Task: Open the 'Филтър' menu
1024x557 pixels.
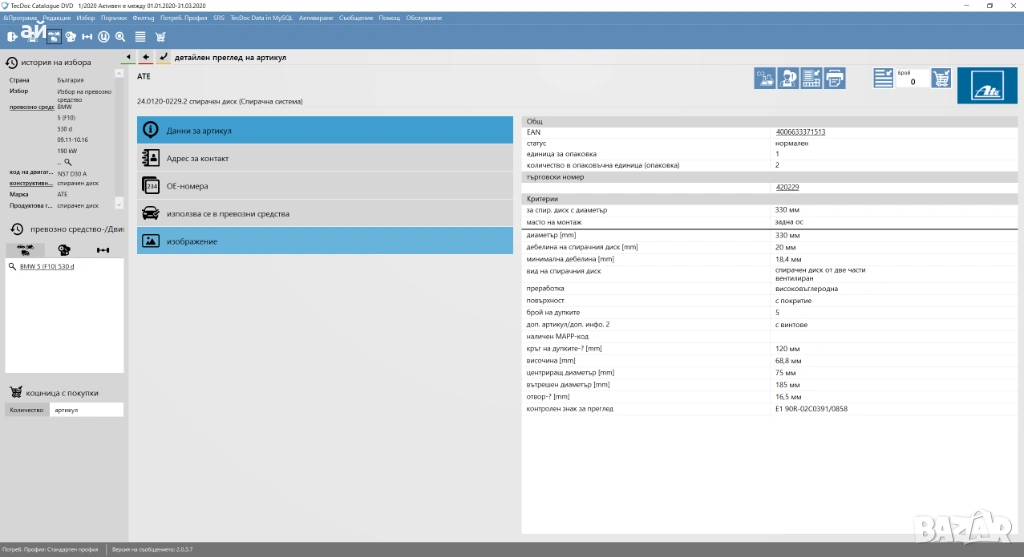Action: pos(143,18)
